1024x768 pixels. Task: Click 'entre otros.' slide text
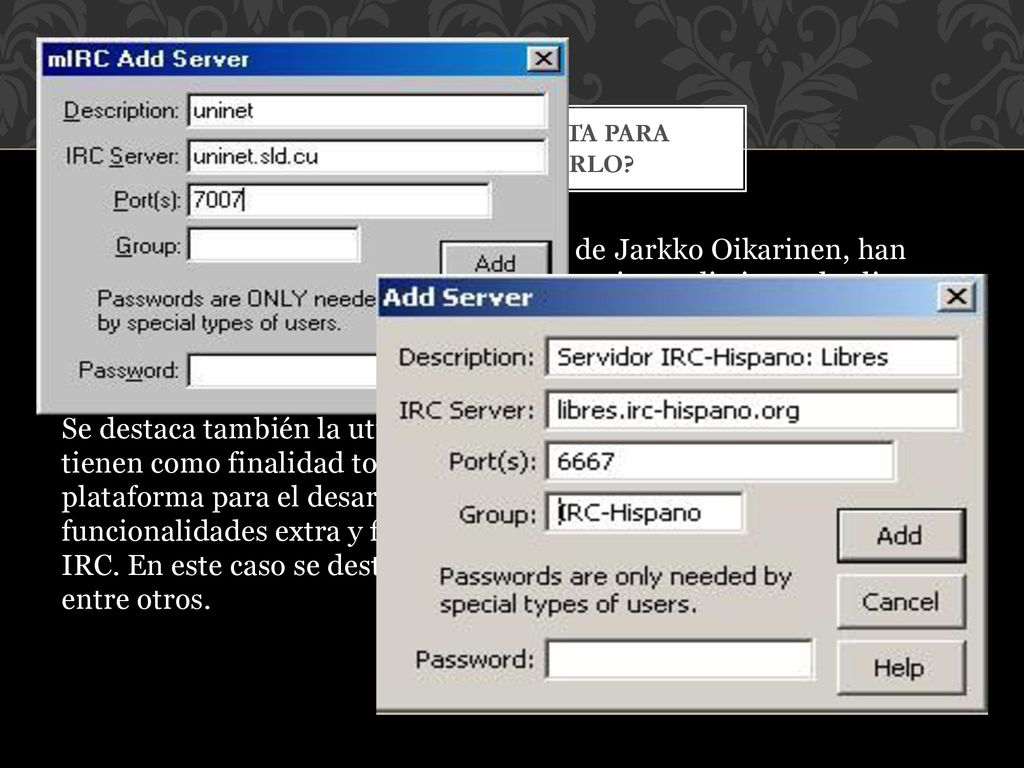[136, 599]
